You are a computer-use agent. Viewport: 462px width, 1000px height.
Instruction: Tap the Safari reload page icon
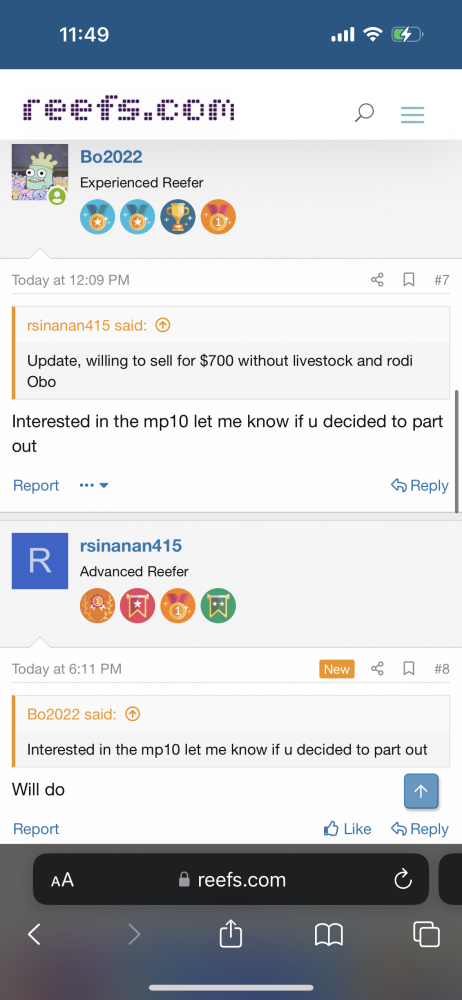tap(403, 881)
